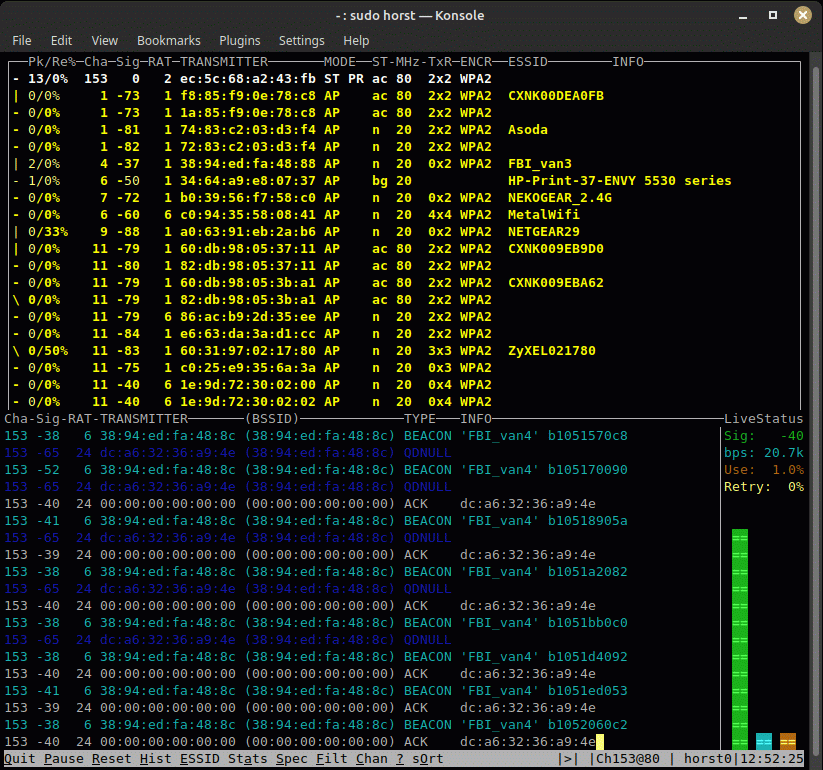Click the TRANSMITTER column header in top table
The width and height of the screenshot is (823, 770).
[224, 62]
